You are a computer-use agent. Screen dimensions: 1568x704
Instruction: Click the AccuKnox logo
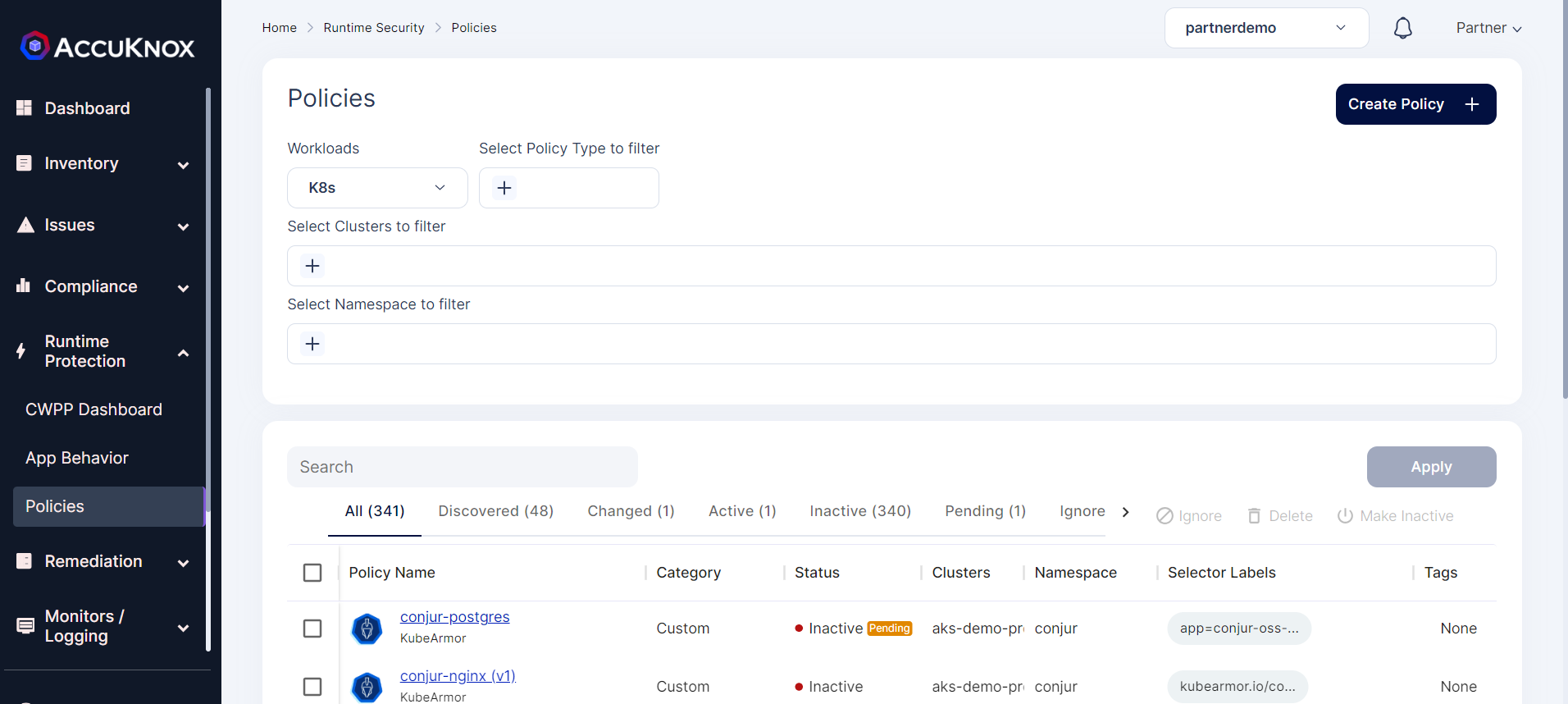pos(107,47)
